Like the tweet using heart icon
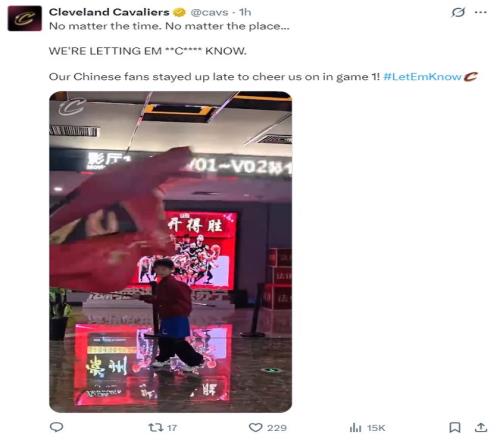Viewport: 500px width, 440px height. point(256,427)
